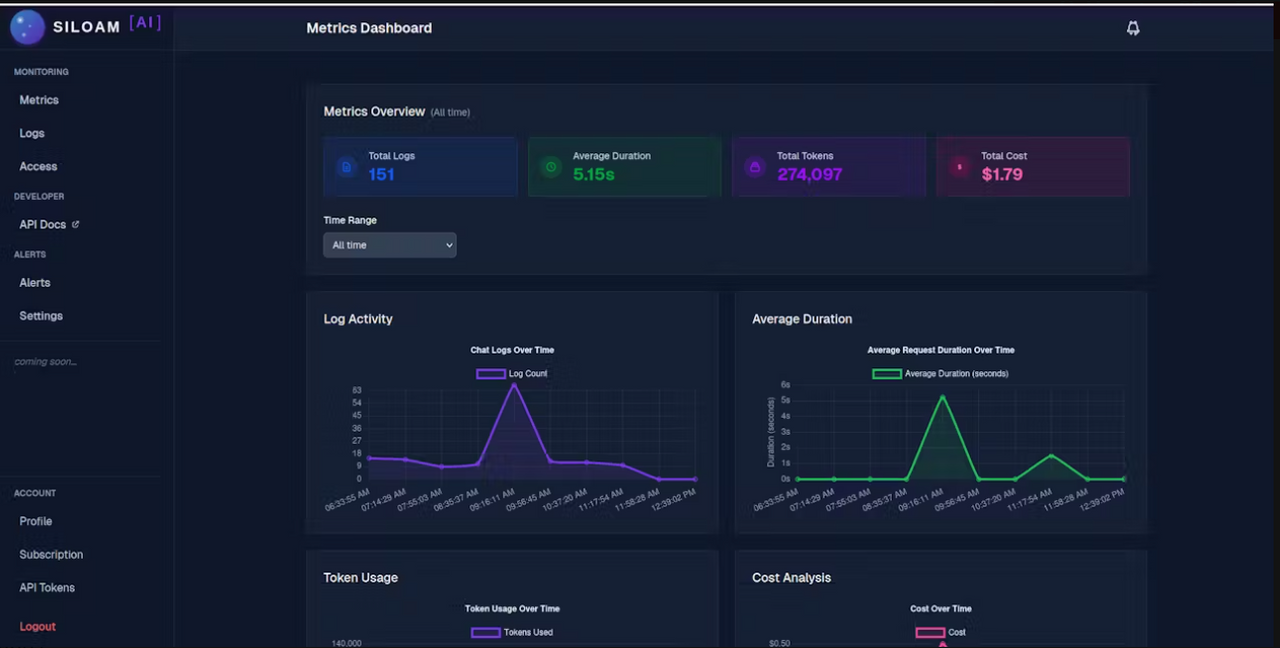The width and height of the screenshot is (1280, 648).
Task: Go to Metrics in the sidebar
Action: pyautogui.click(x=39, y=100)
